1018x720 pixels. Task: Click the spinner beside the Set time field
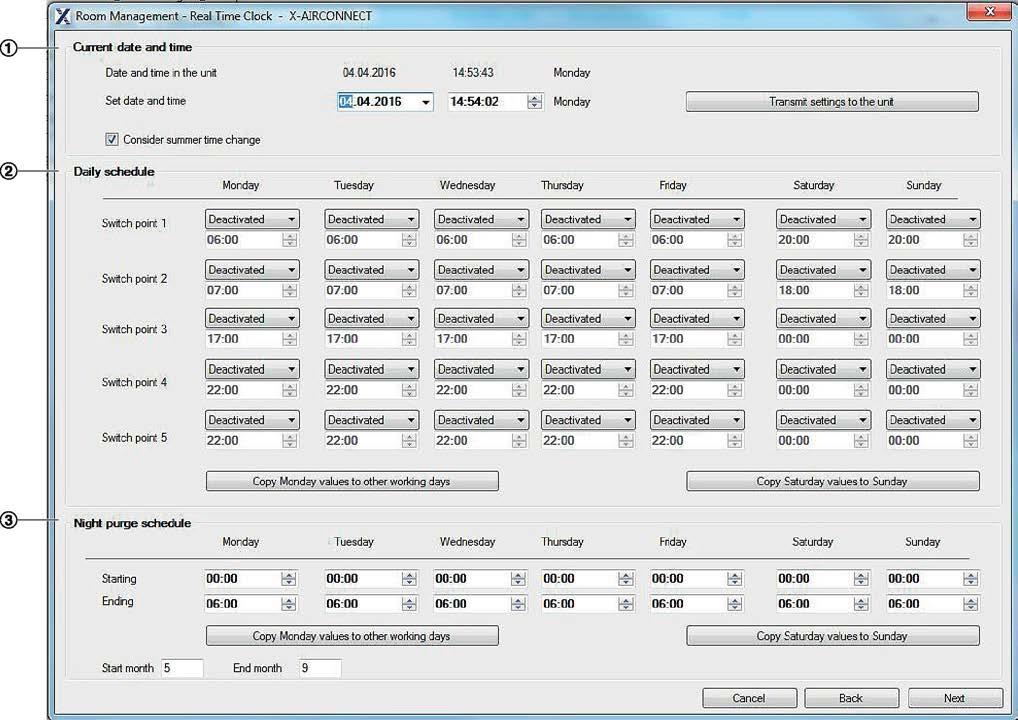pyautogui.click(x=535, y=102)
